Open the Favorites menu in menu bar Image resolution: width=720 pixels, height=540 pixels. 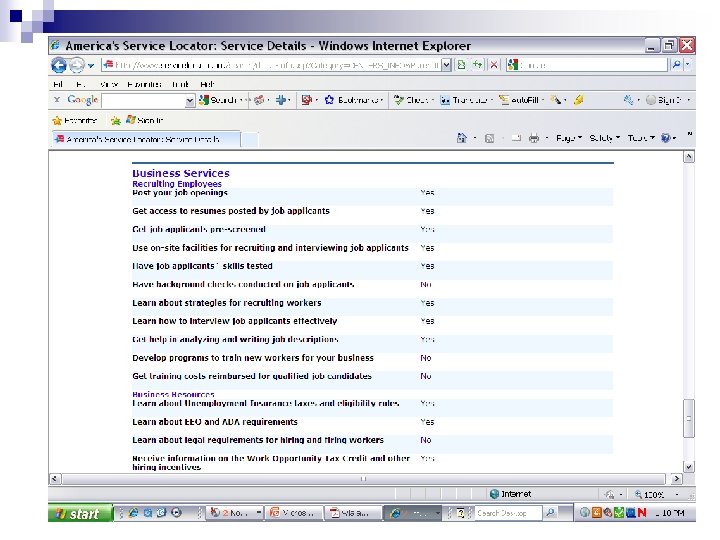[x=144, y=84]
